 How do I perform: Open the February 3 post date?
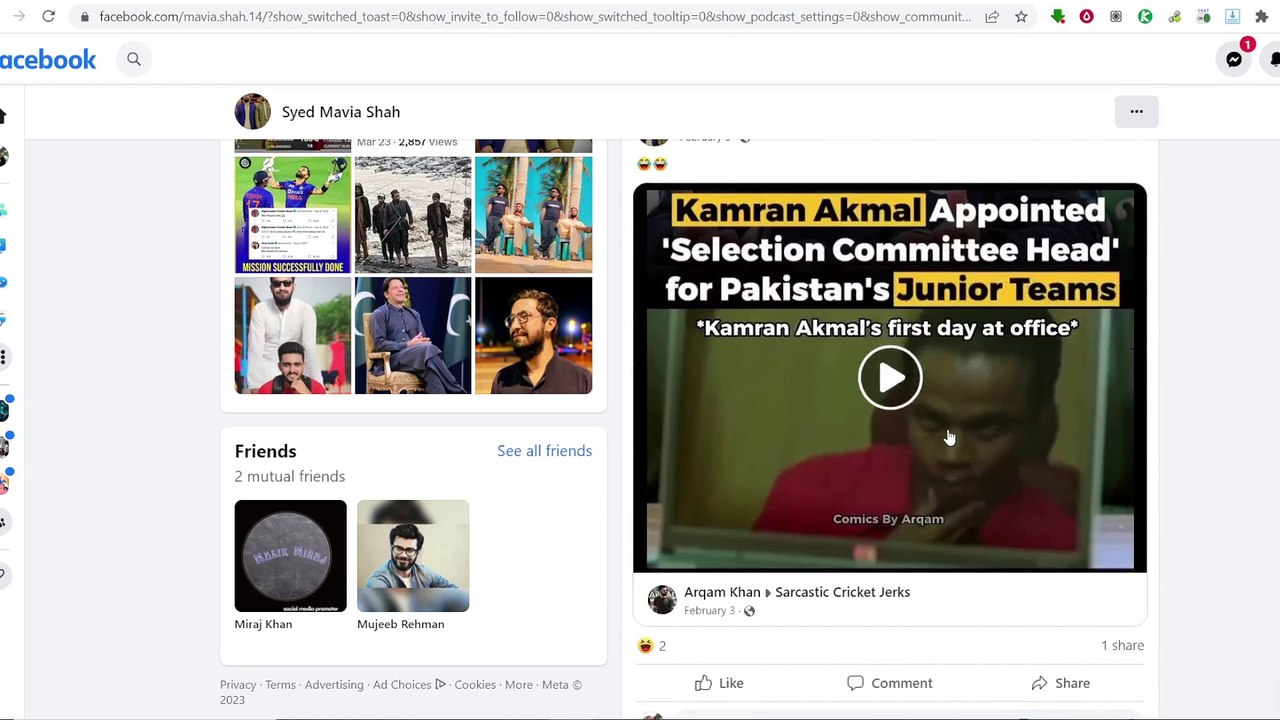tap(709, 611)
